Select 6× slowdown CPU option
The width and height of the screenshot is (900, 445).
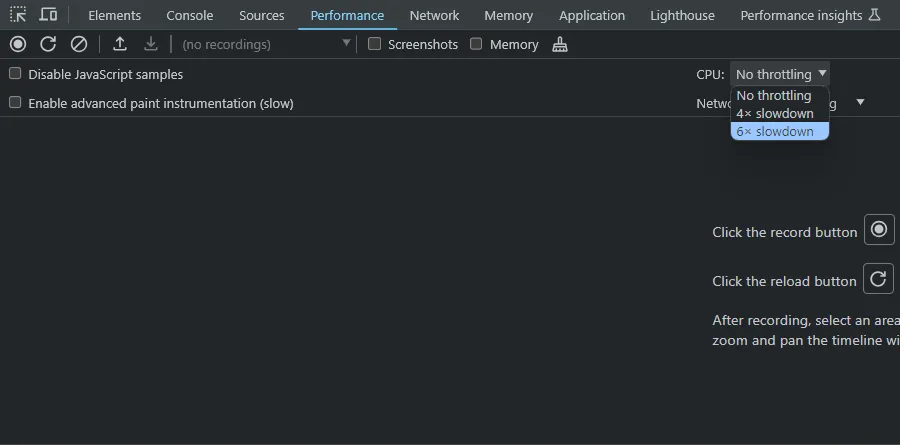click(779, 131)
